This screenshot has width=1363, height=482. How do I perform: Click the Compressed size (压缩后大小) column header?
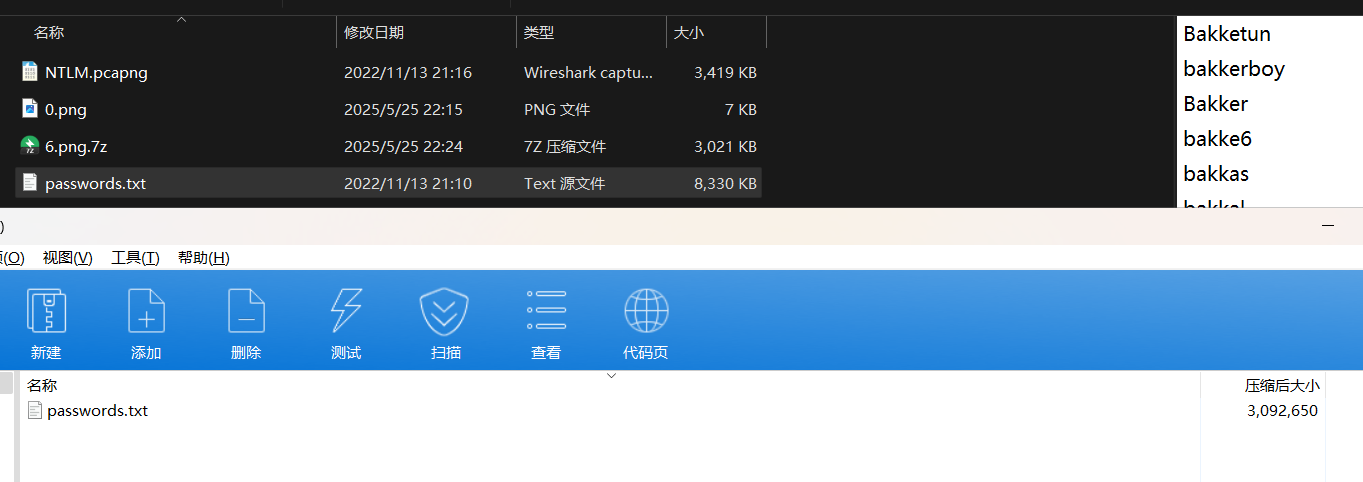(x=1281, y=386)
